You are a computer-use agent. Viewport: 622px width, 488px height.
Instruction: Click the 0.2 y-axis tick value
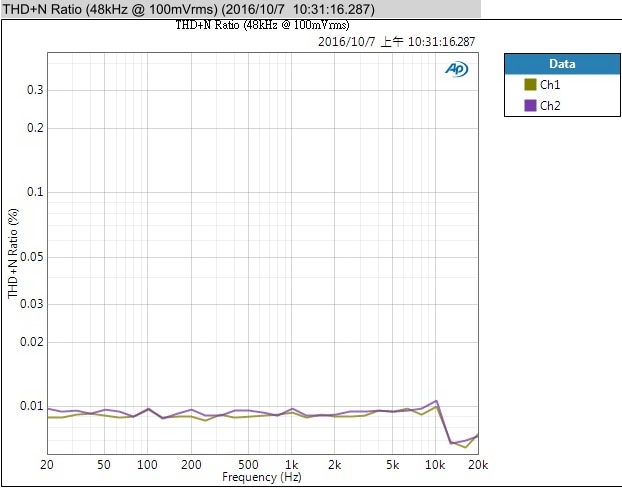click(x=35, y=128)
